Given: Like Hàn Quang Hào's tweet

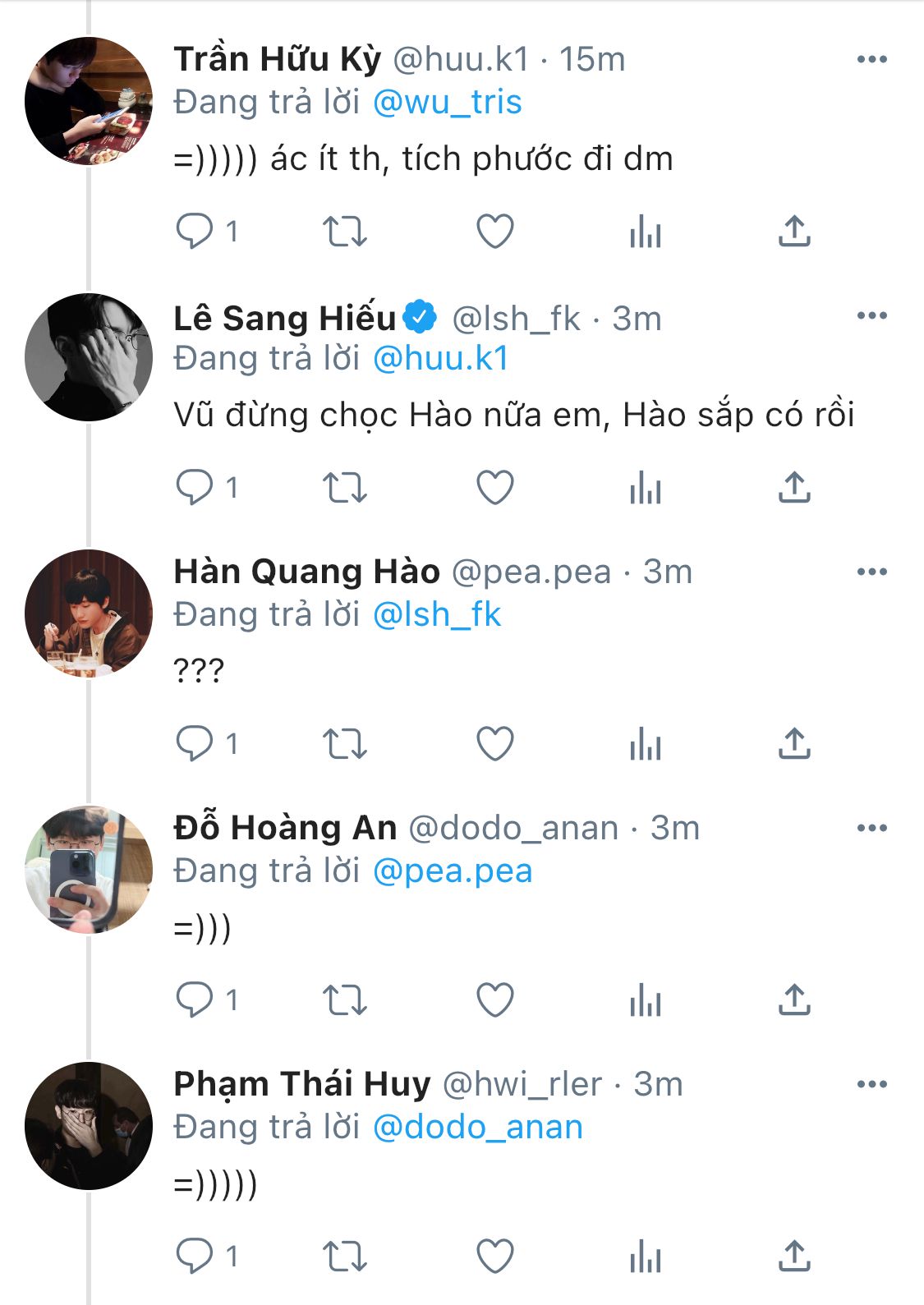Looking at the screenshot, I should 495,744.
